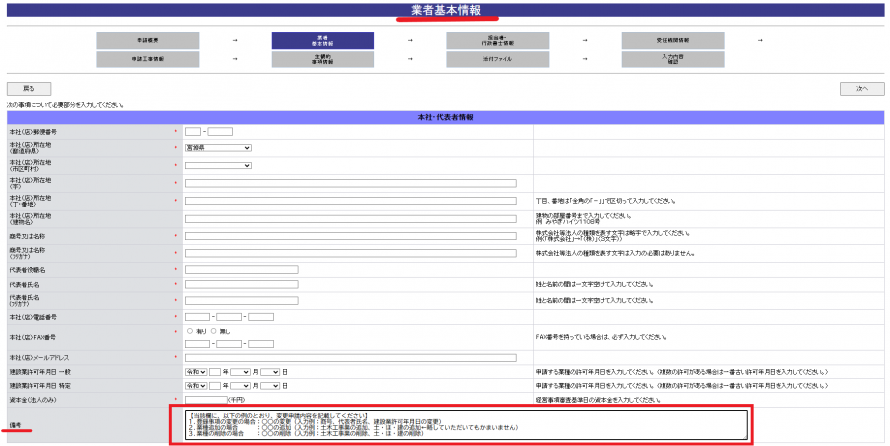Screen dimensions: 890x446
Task: Click the 本社メールアドレス input field
Action: [x=351, y=357]
